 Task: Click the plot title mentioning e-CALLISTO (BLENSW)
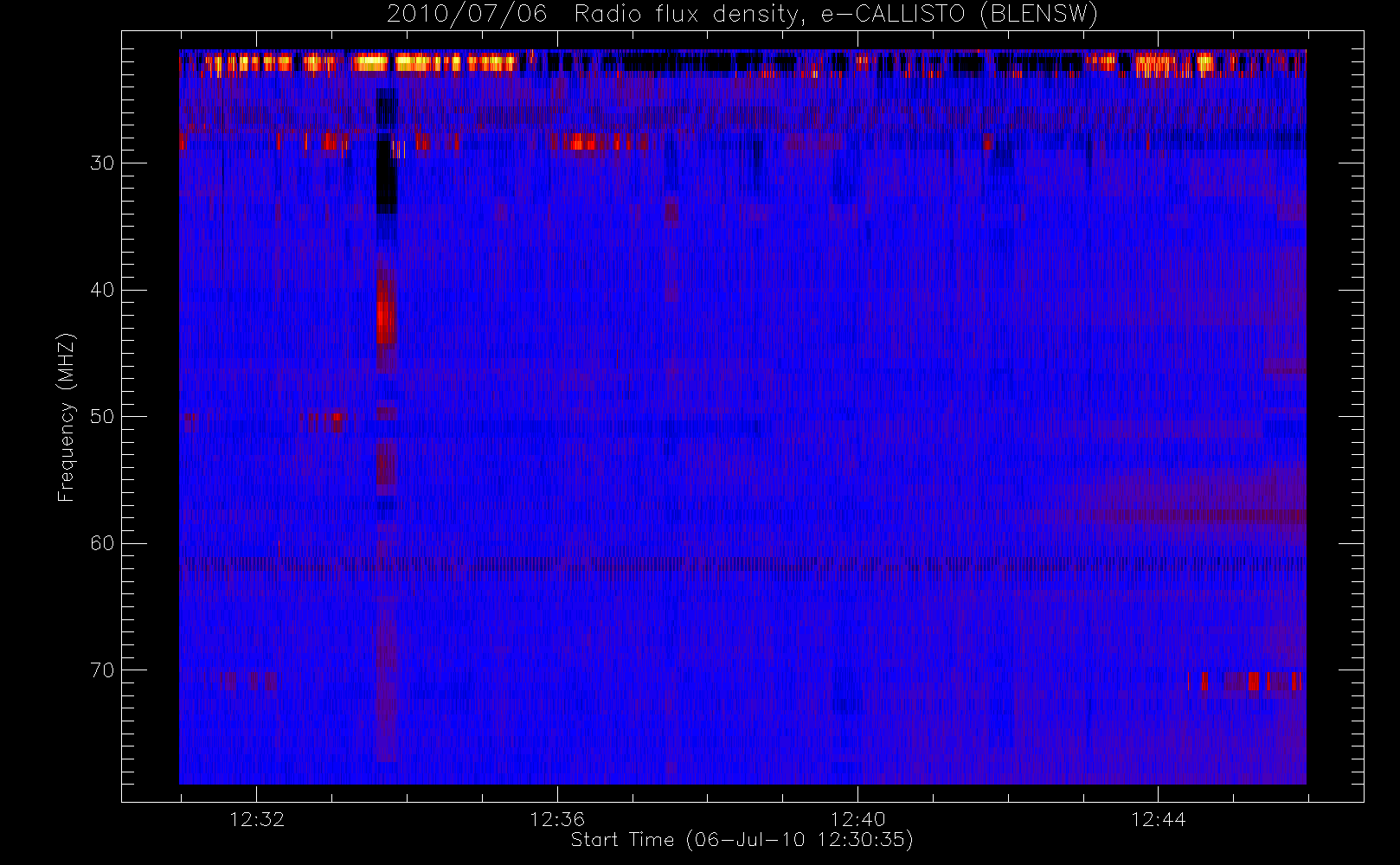742,14
